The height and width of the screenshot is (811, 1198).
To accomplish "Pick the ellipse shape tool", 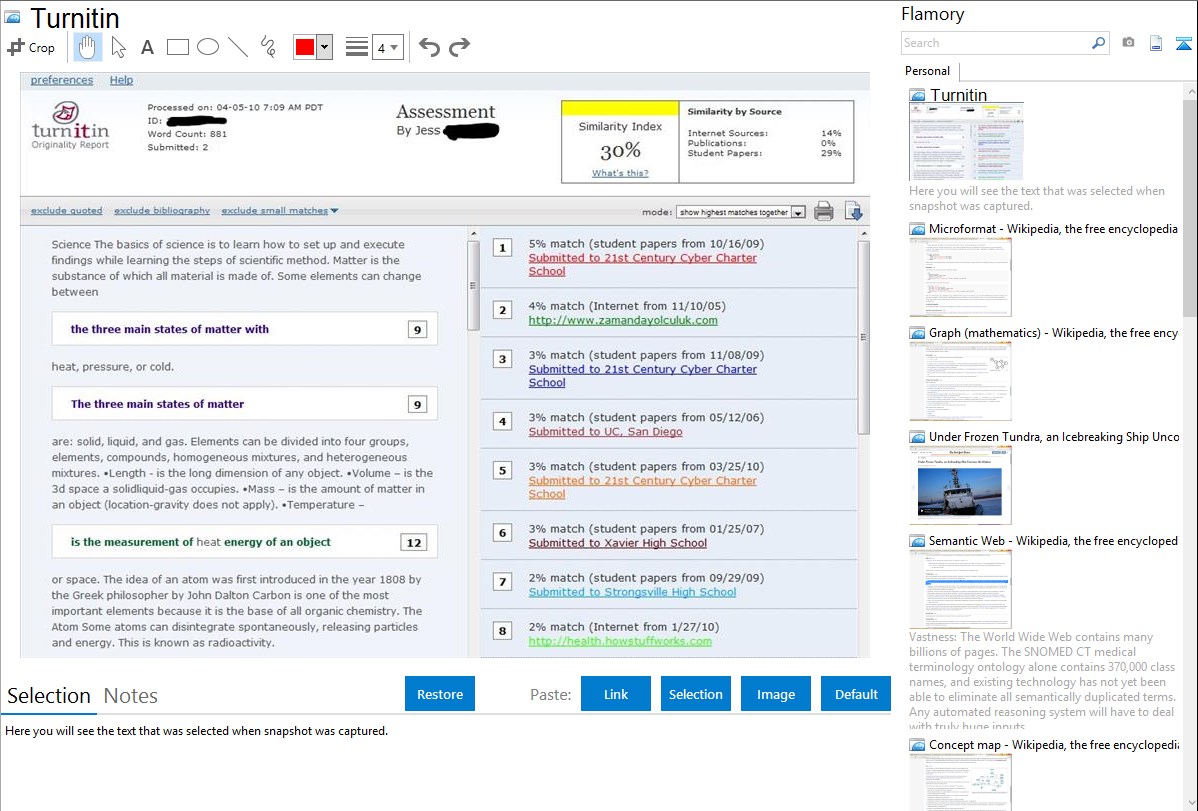I will pos(208,47).
